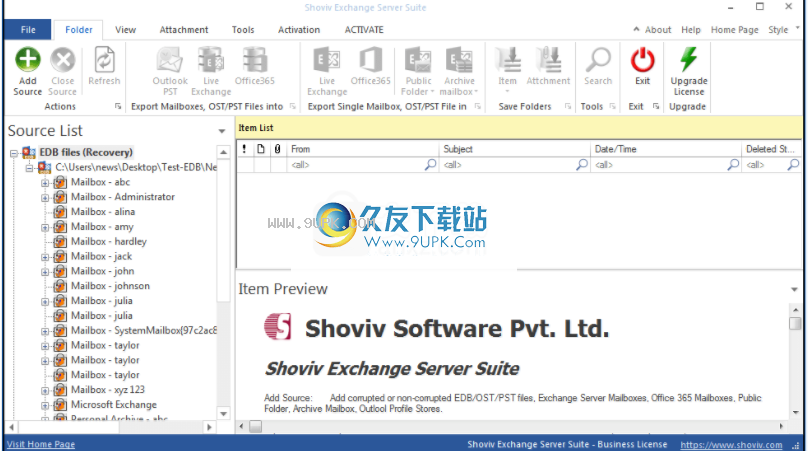Open the Home Page link in ribbon
Screen dimensions: 808x451
pos(735,30)
